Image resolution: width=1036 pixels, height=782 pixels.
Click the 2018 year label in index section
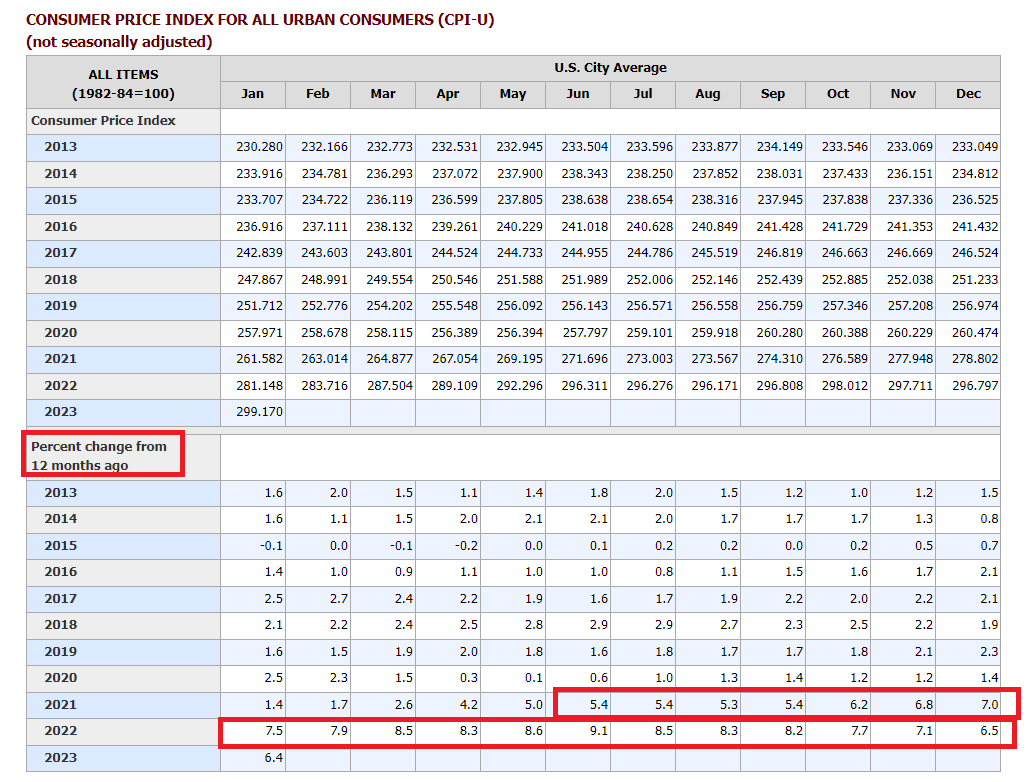coord(61,279)
